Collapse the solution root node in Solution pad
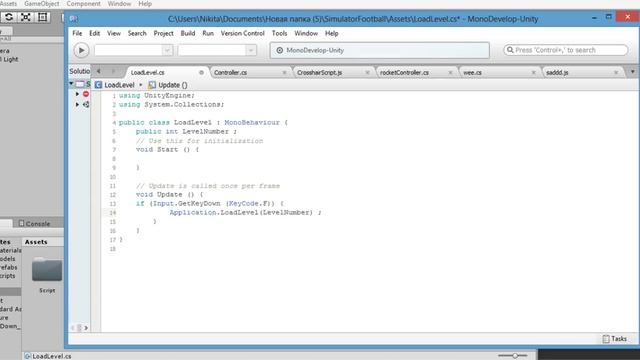 (x=71, y=84)
